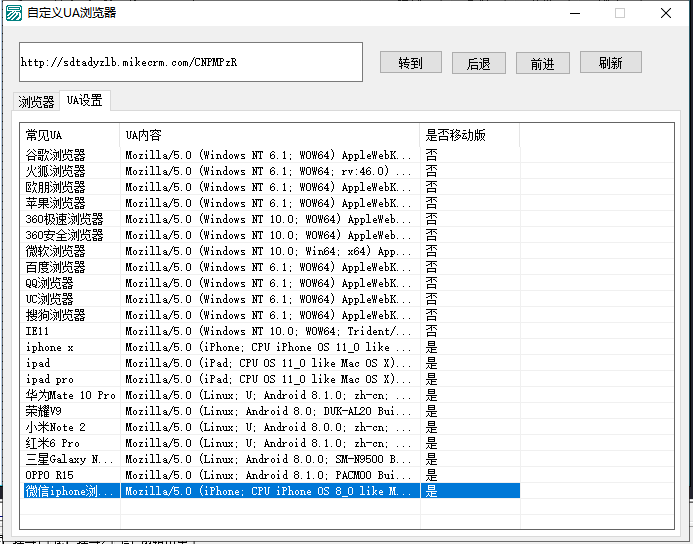The image size is (693, 544).
Task: Click 否 in the IE11 row
Action: [x=431, y=331]
